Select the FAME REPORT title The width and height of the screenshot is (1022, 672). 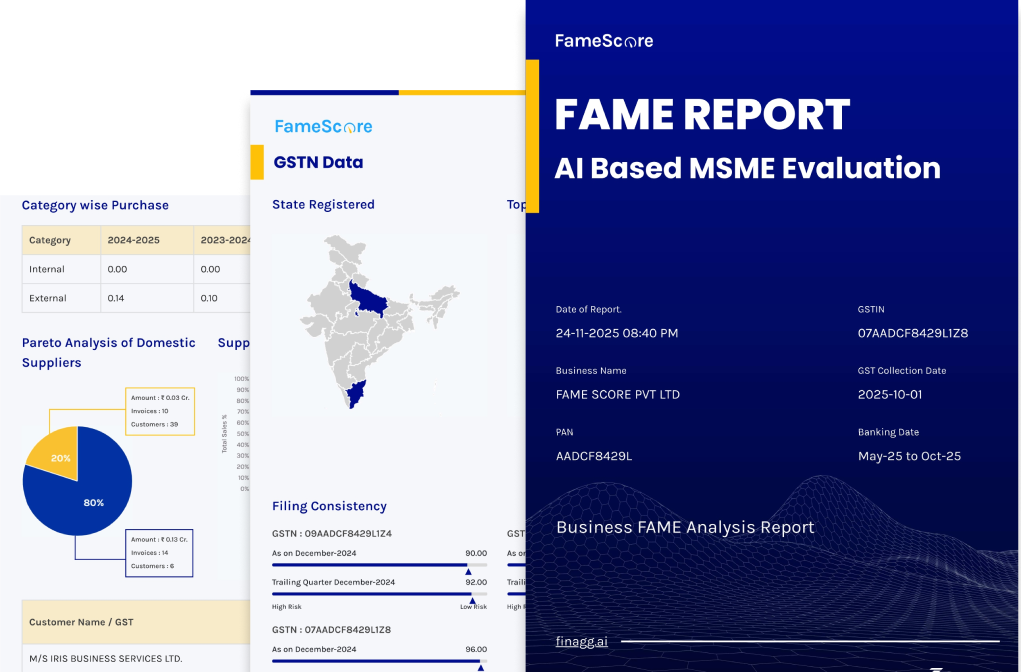[x=702, y=115]
